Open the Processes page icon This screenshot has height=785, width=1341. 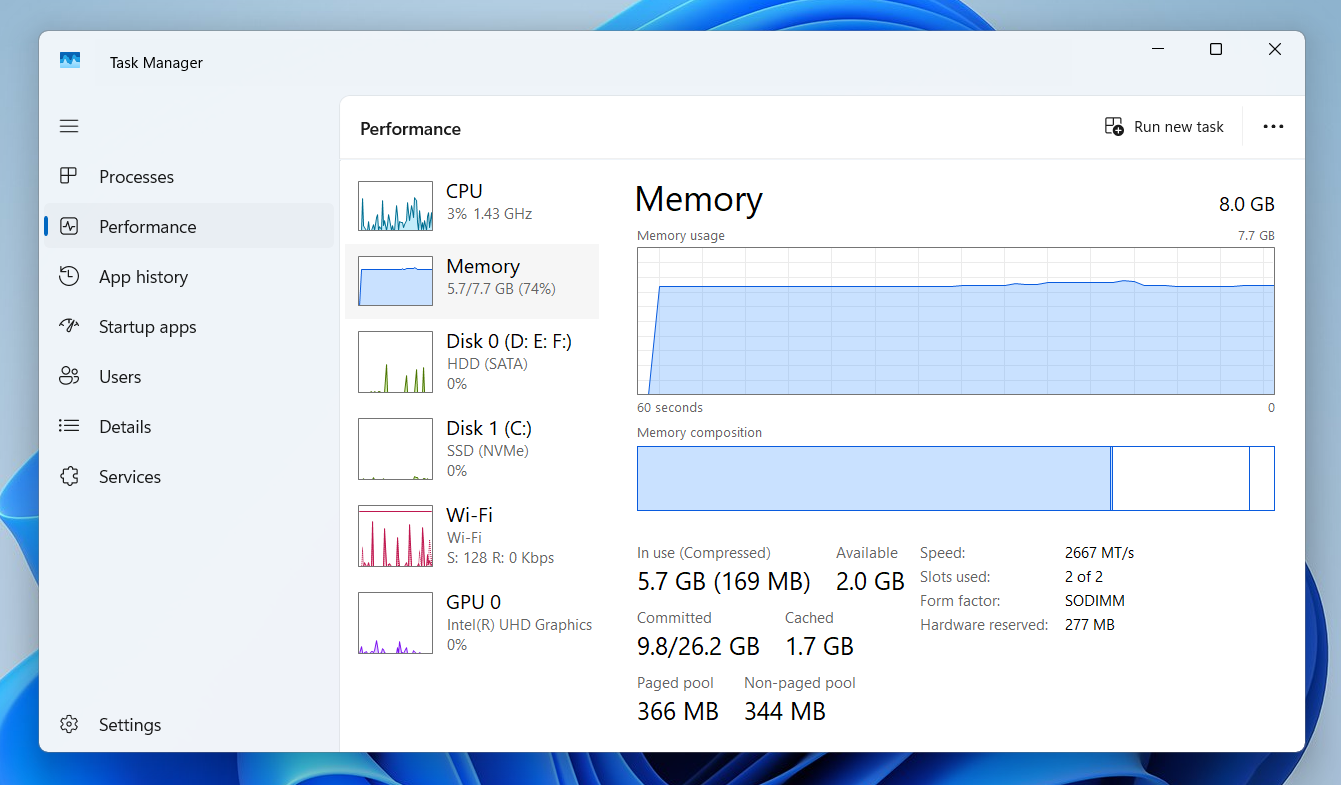pyautogui.click(x=69, y=176)
